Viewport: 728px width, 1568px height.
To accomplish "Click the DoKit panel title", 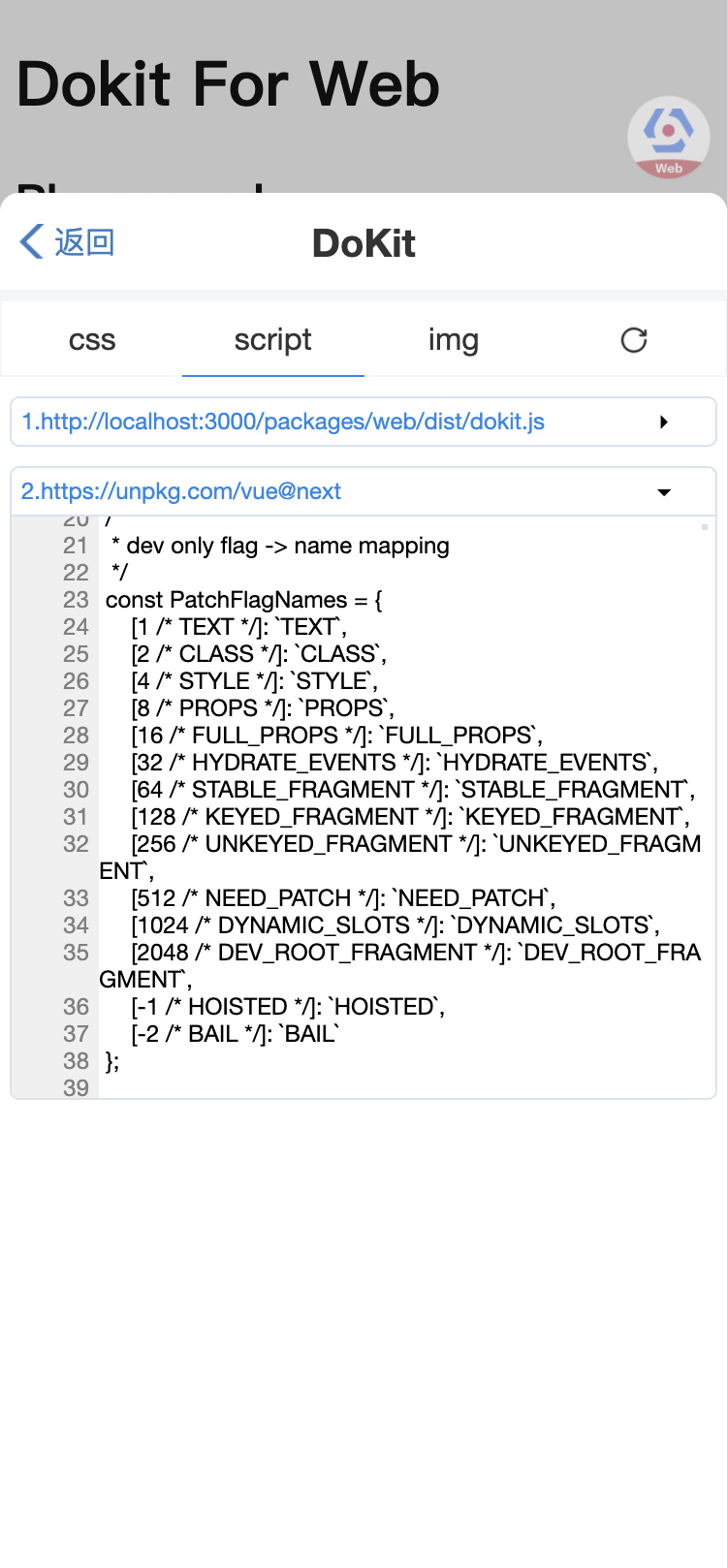I will coord(364,243).
